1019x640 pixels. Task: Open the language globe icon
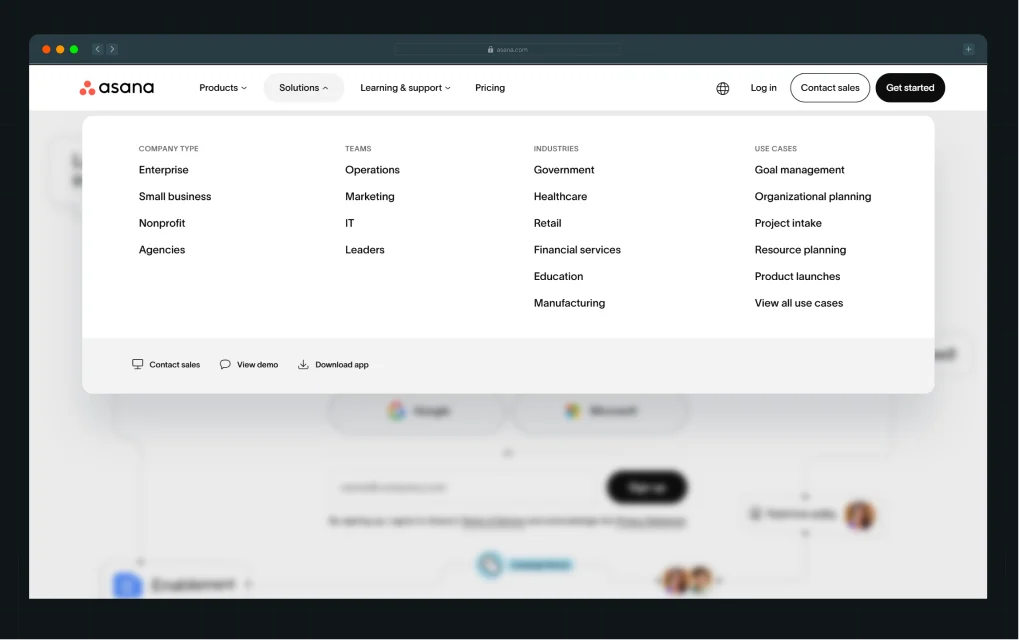[723, 88]
